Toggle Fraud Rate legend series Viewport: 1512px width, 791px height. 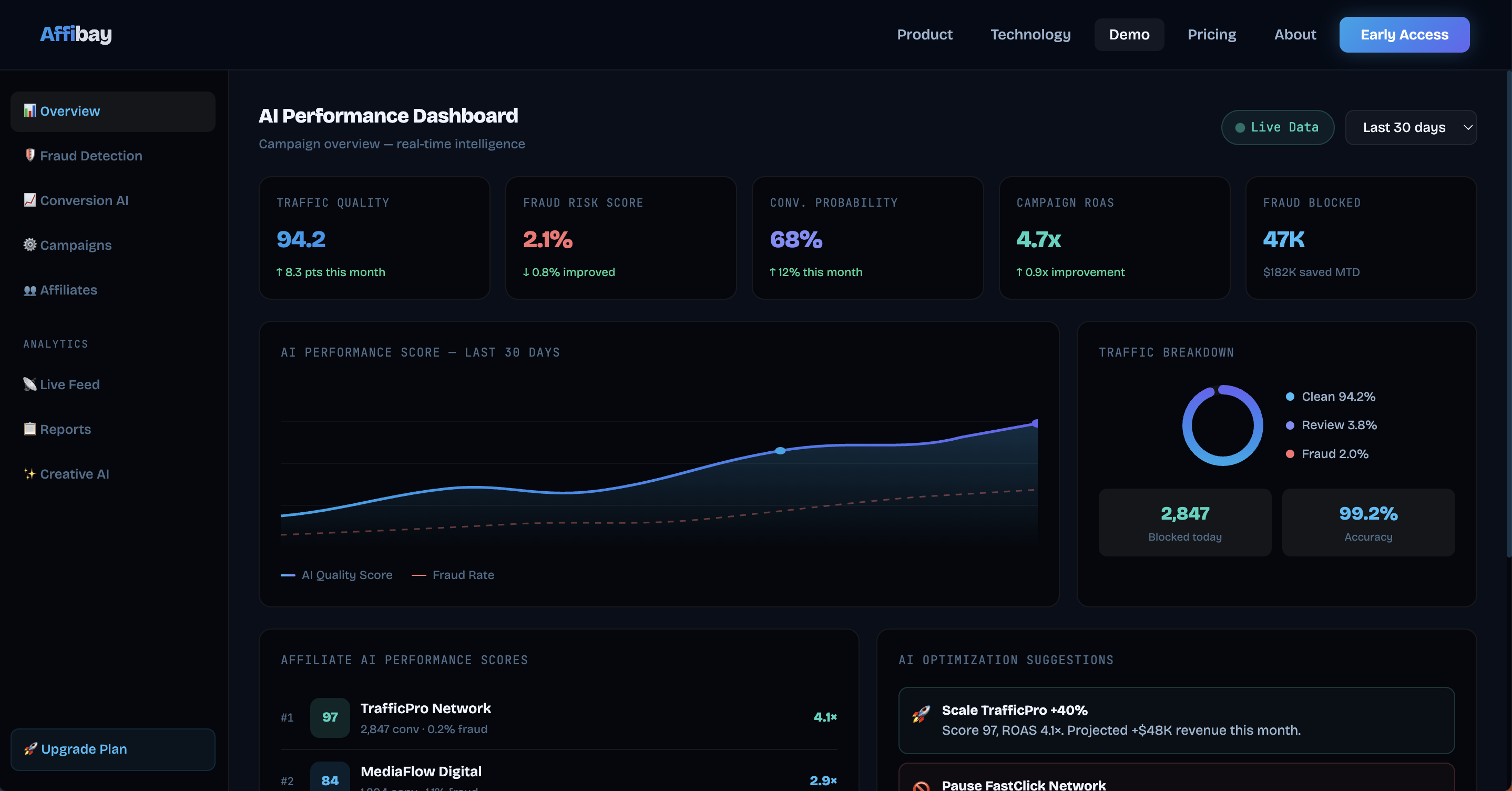(453, 575)
